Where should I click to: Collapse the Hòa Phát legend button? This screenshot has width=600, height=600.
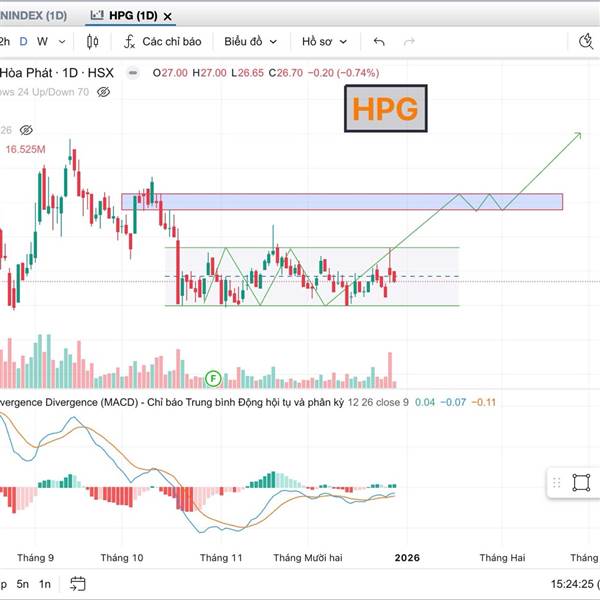click(x=133, y=73)
